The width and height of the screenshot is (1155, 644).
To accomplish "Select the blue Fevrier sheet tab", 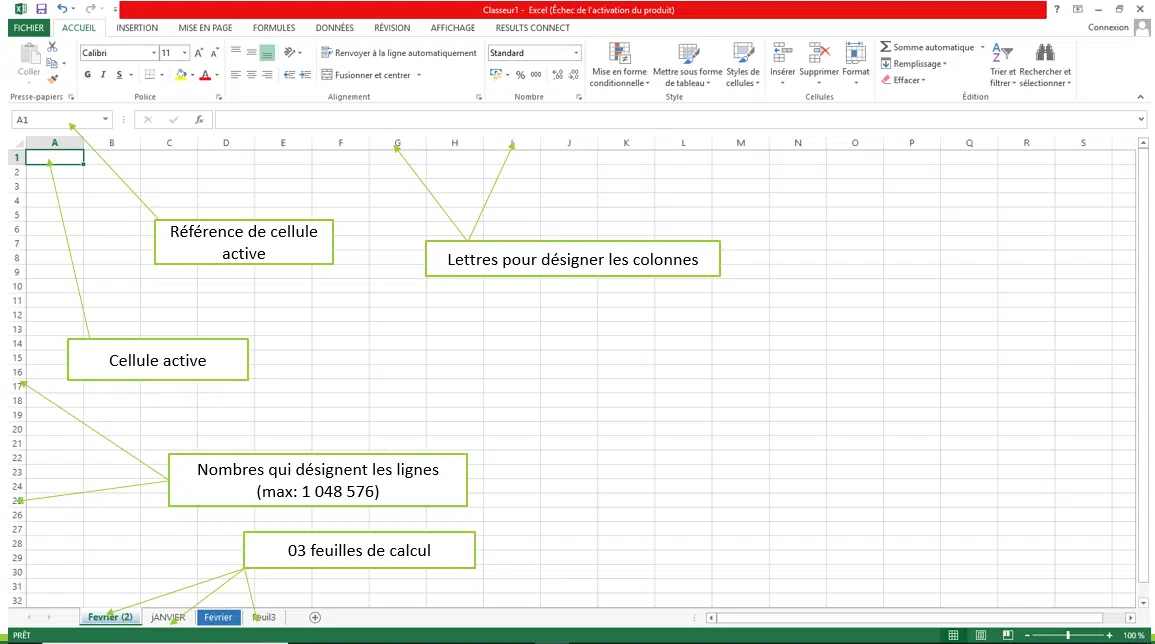I will pos(218,617).
